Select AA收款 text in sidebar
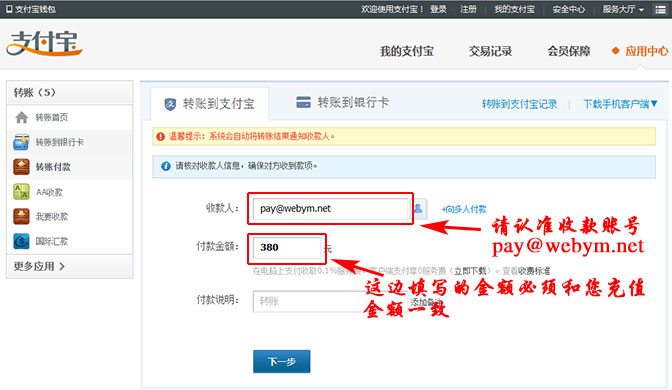This screenshot has width=672, height=390. click(49, 192)
